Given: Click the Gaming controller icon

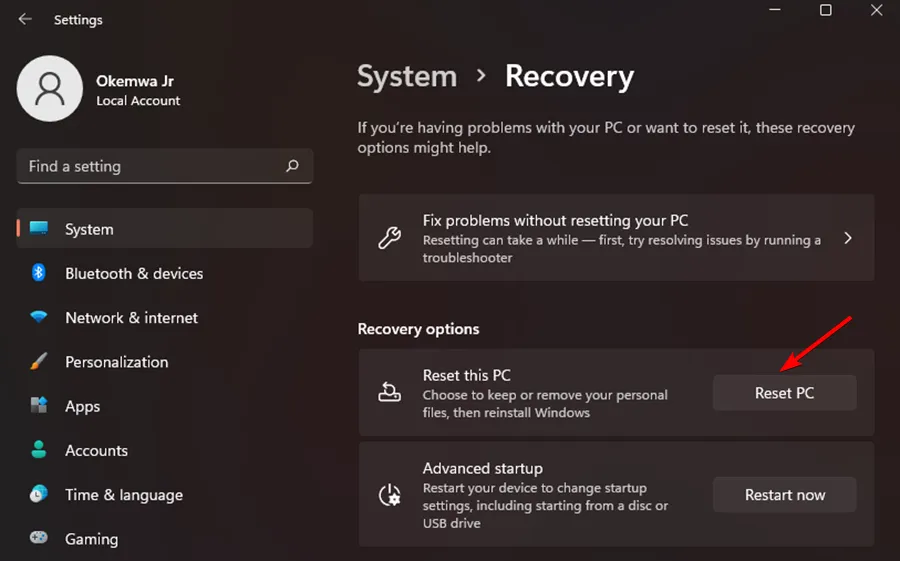Looking at the screenshot, I should [x=39, y=538].
